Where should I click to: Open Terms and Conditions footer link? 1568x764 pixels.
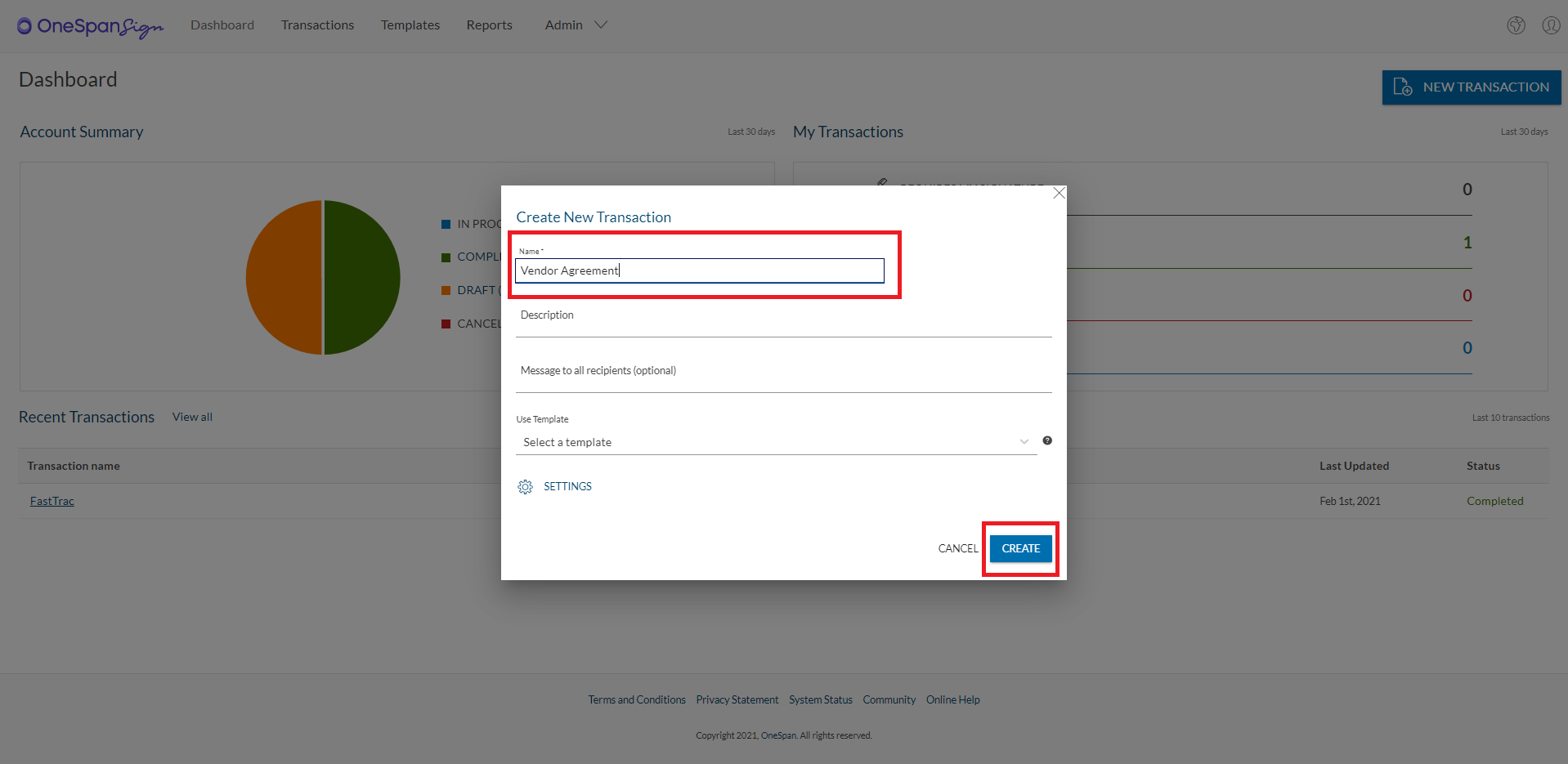(x=637, y=700)
